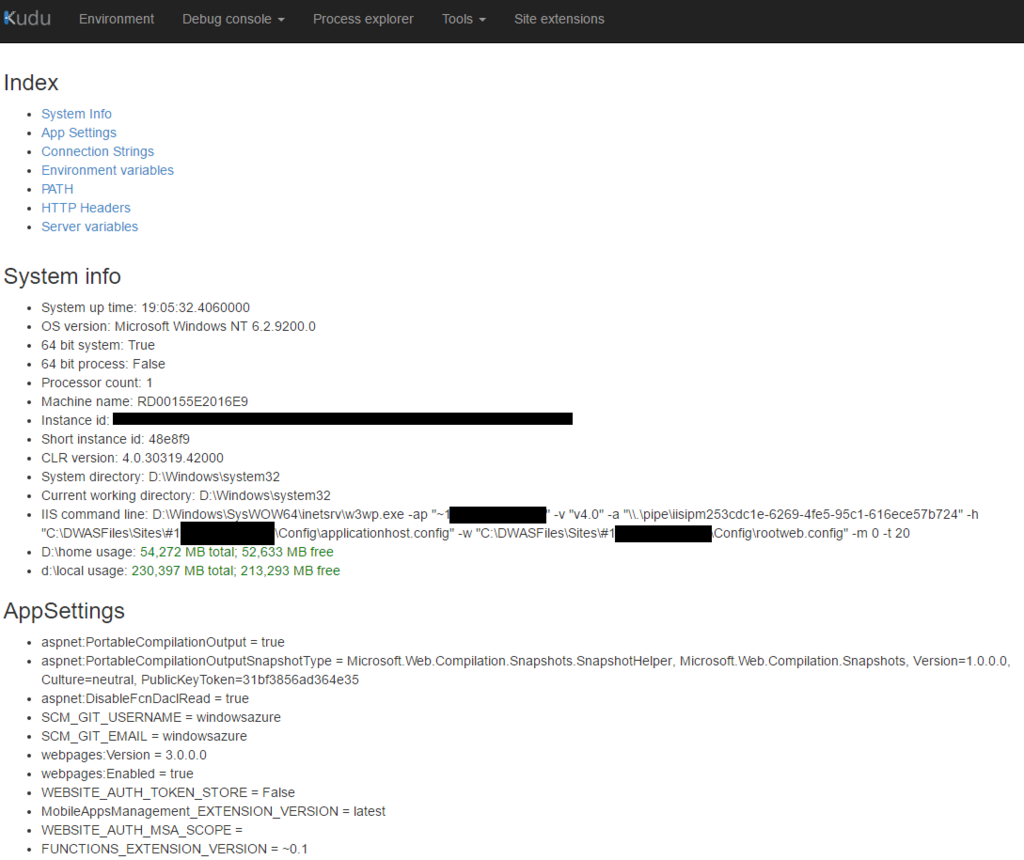
Task: Click CLR version 4.0.30319.42000 text
Action: point(133,458)
